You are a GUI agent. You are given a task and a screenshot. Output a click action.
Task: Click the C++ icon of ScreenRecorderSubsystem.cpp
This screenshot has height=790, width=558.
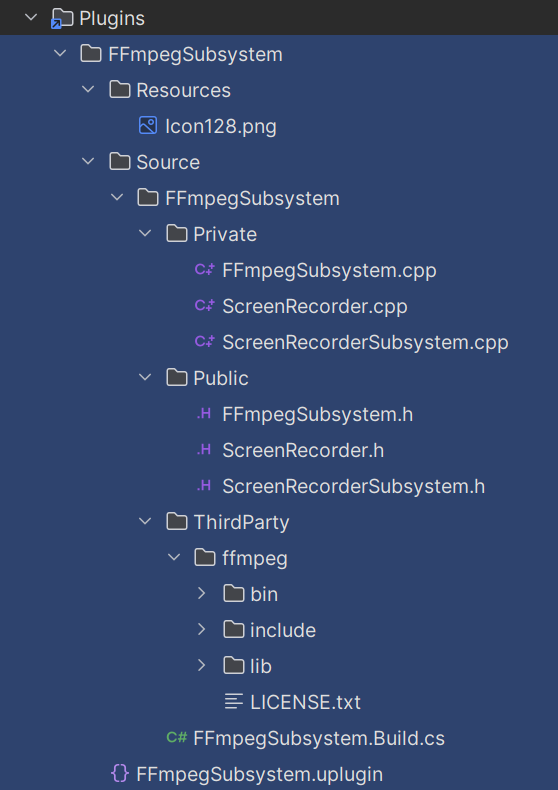pyautogui.click(x=205, y=342)
